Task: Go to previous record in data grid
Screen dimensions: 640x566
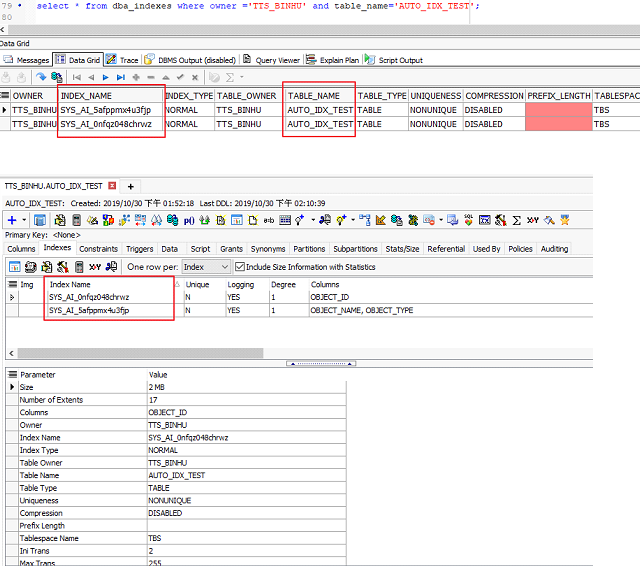Action: pyautogui.click(x=91, y=77)
